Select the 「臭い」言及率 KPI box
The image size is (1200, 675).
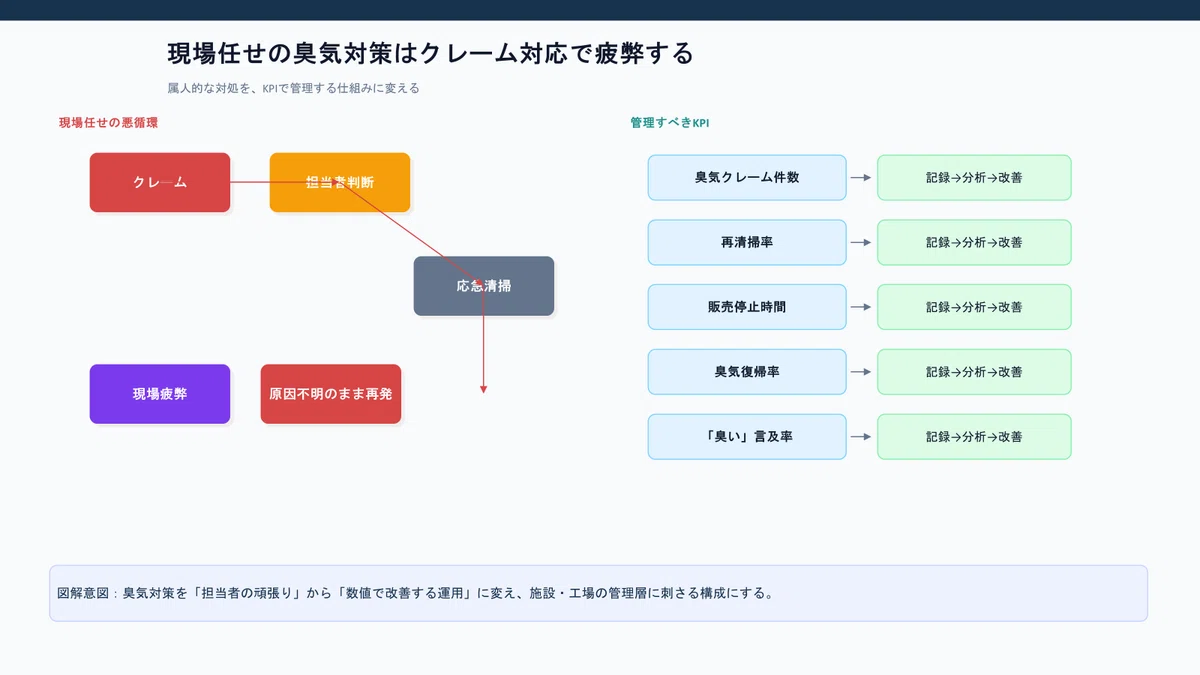747,437
